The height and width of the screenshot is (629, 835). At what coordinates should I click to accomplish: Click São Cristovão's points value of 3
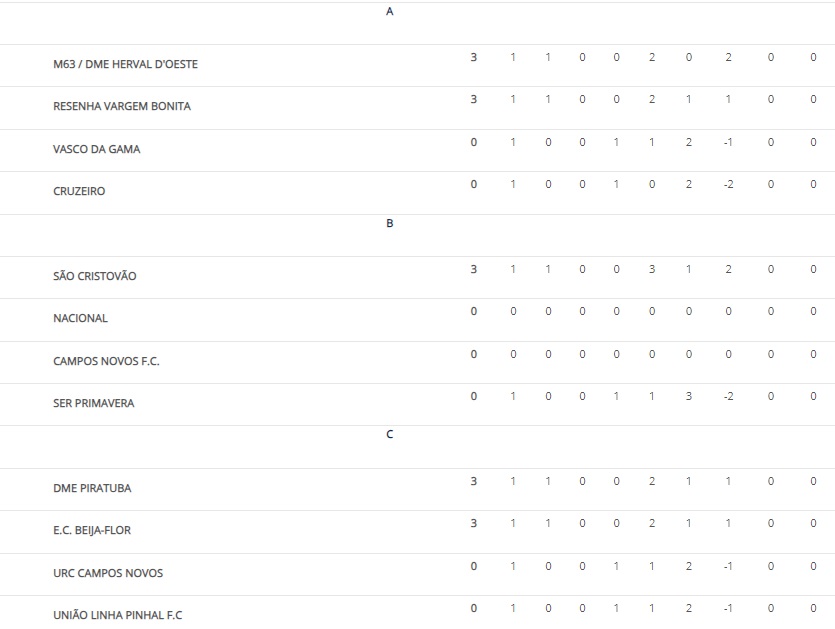click(473, 269)
